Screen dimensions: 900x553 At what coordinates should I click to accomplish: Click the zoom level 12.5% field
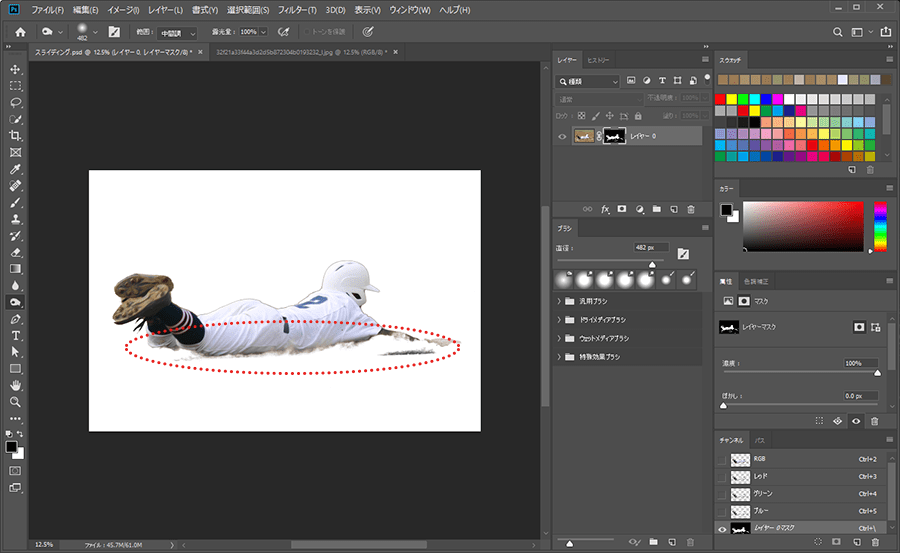click(x=44, y=544)
